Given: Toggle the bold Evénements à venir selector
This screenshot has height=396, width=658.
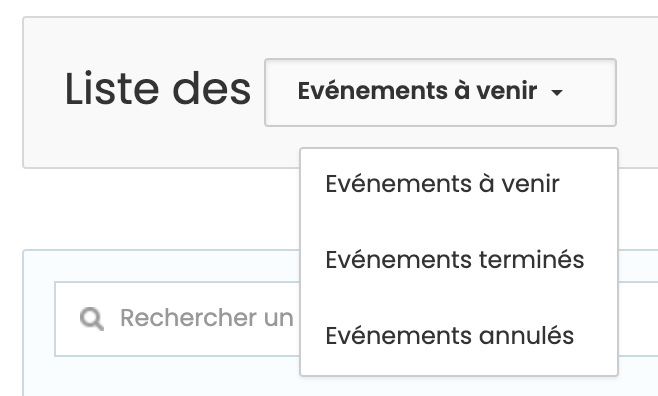Looking at the screenshot, I should pyautogui.click(x=440, y=92).
